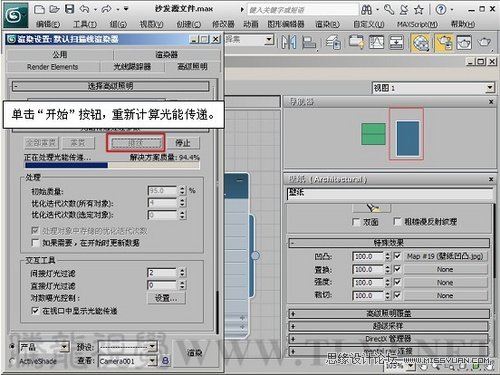Click the Open file folder icon
Image resolution: width=500 pixels, height=375 pixels.
click(54, 9)
